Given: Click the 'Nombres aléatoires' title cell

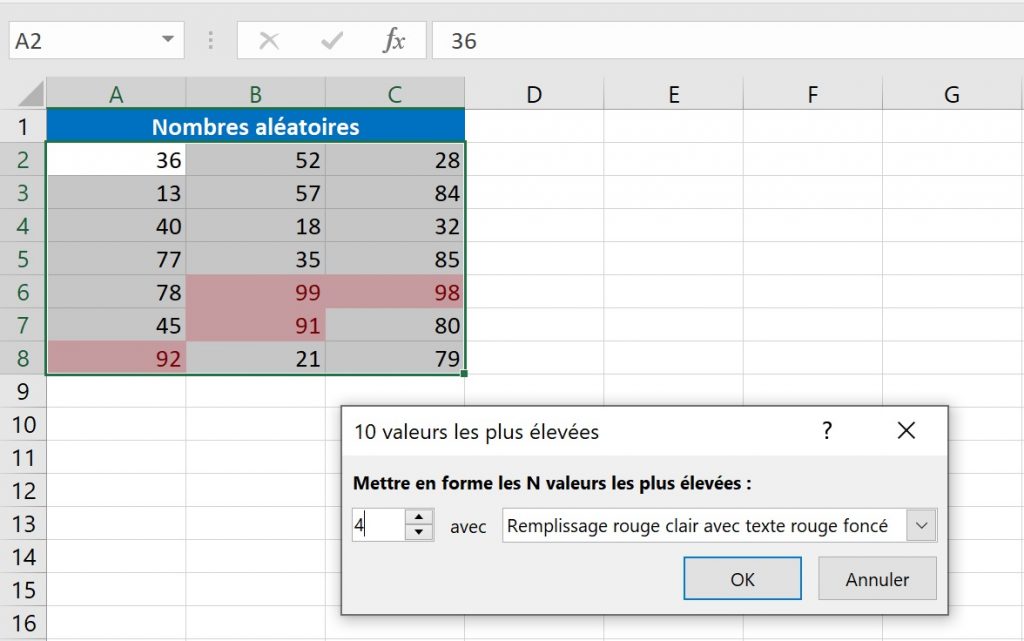Looking at the screenshot, I should 255,126.
